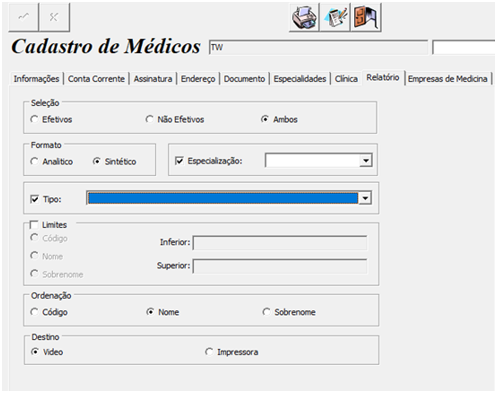This screenshot has width=496, height=393.
Task: Select Sintético format
Action: pos(114,162)
